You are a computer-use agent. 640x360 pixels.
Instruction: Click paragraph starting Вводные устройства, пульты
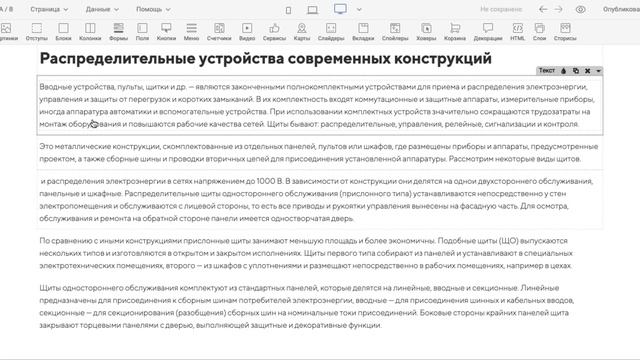point(317,105)
